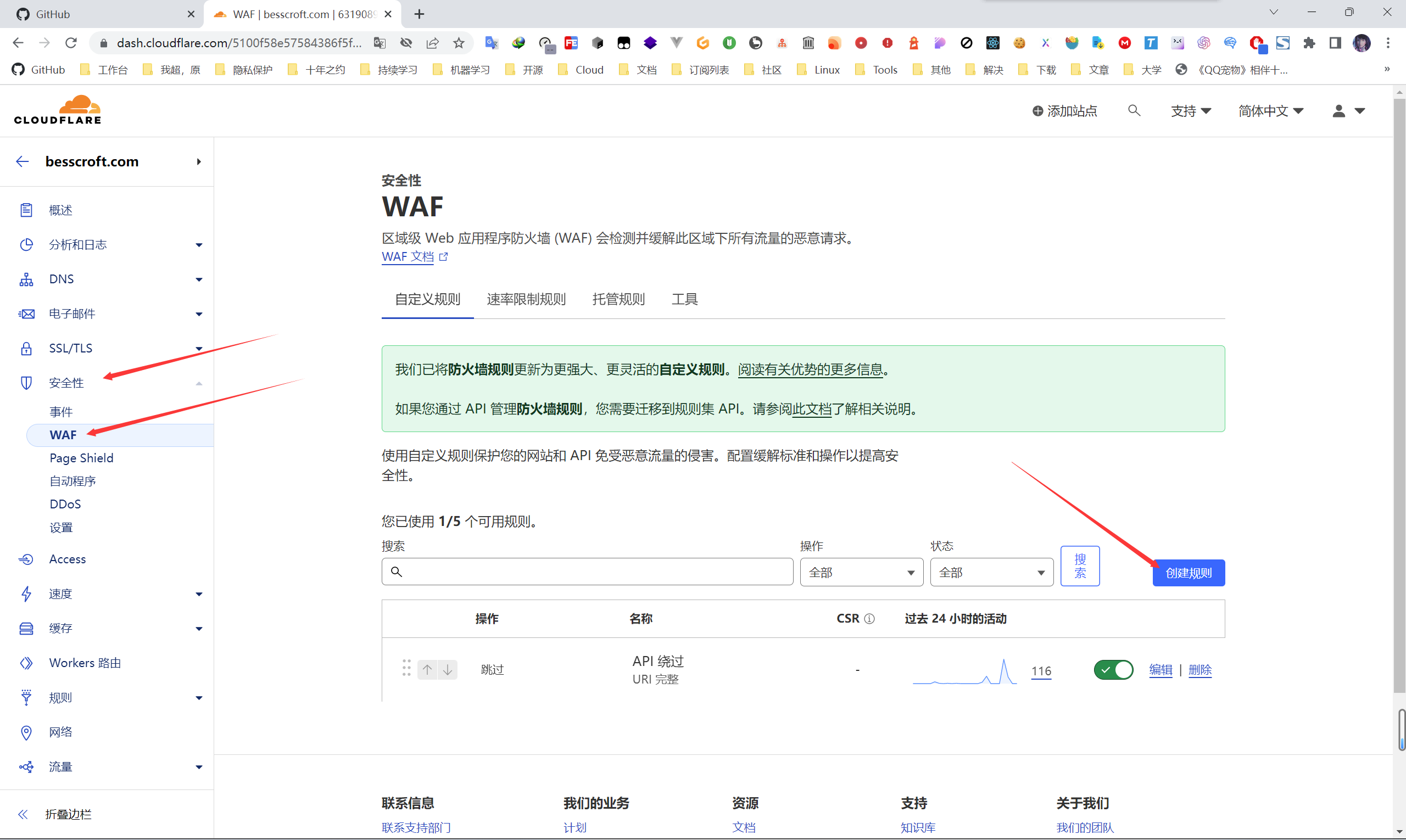The height and width of the screenshot is (840, 1406).
Task: Reload the page with browser refresh icon
Action: tap(71, 43)
